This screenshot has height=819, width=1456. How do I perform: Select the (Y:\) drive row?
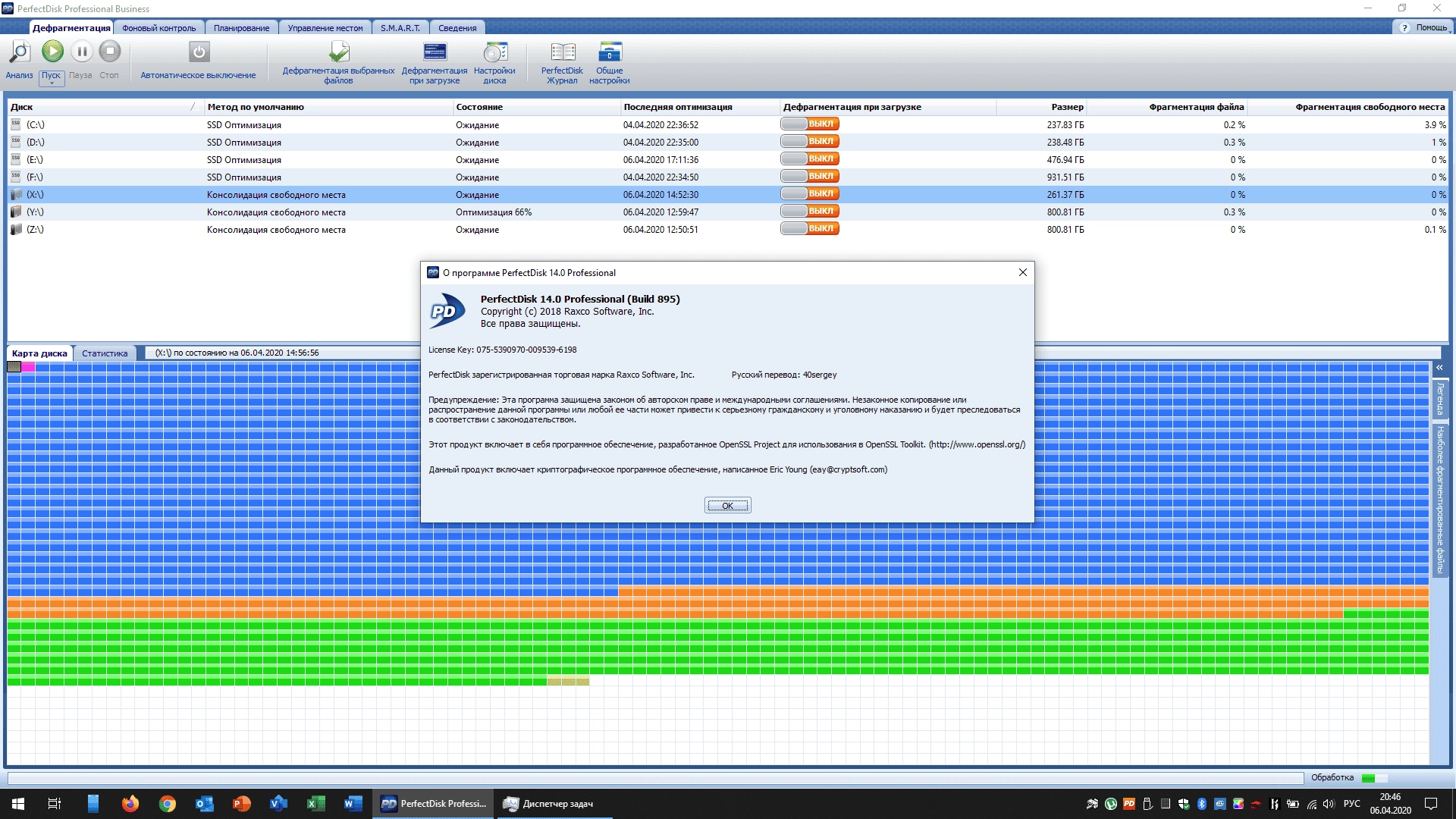click(728, 212)
